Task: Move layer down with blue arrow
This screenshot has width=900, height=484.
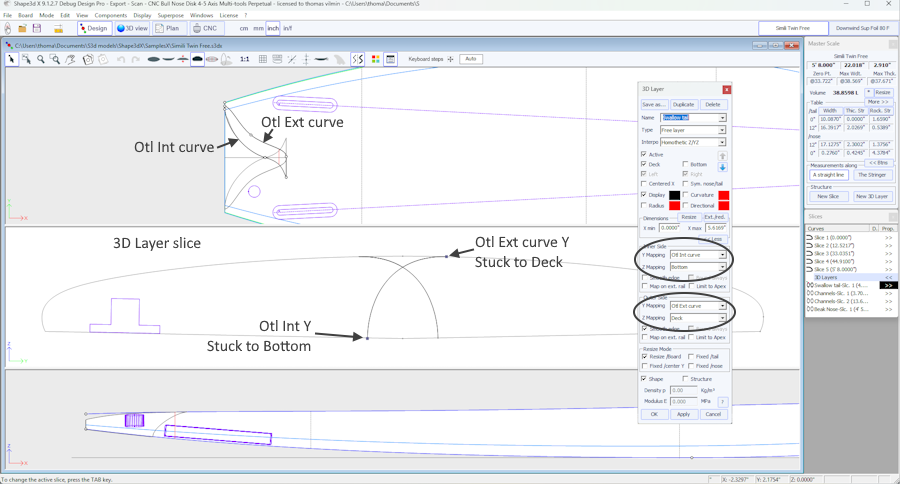Action: click(722, 167)
